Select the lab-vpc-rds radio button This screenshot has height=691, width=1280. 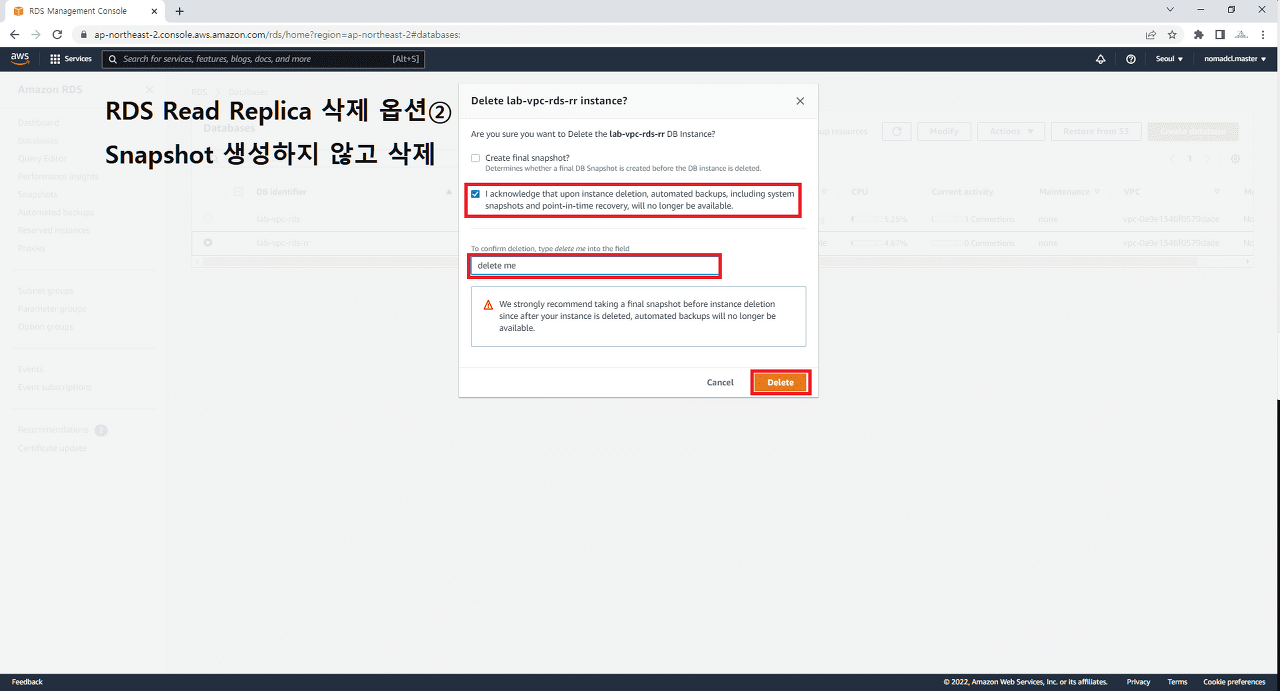208,217
